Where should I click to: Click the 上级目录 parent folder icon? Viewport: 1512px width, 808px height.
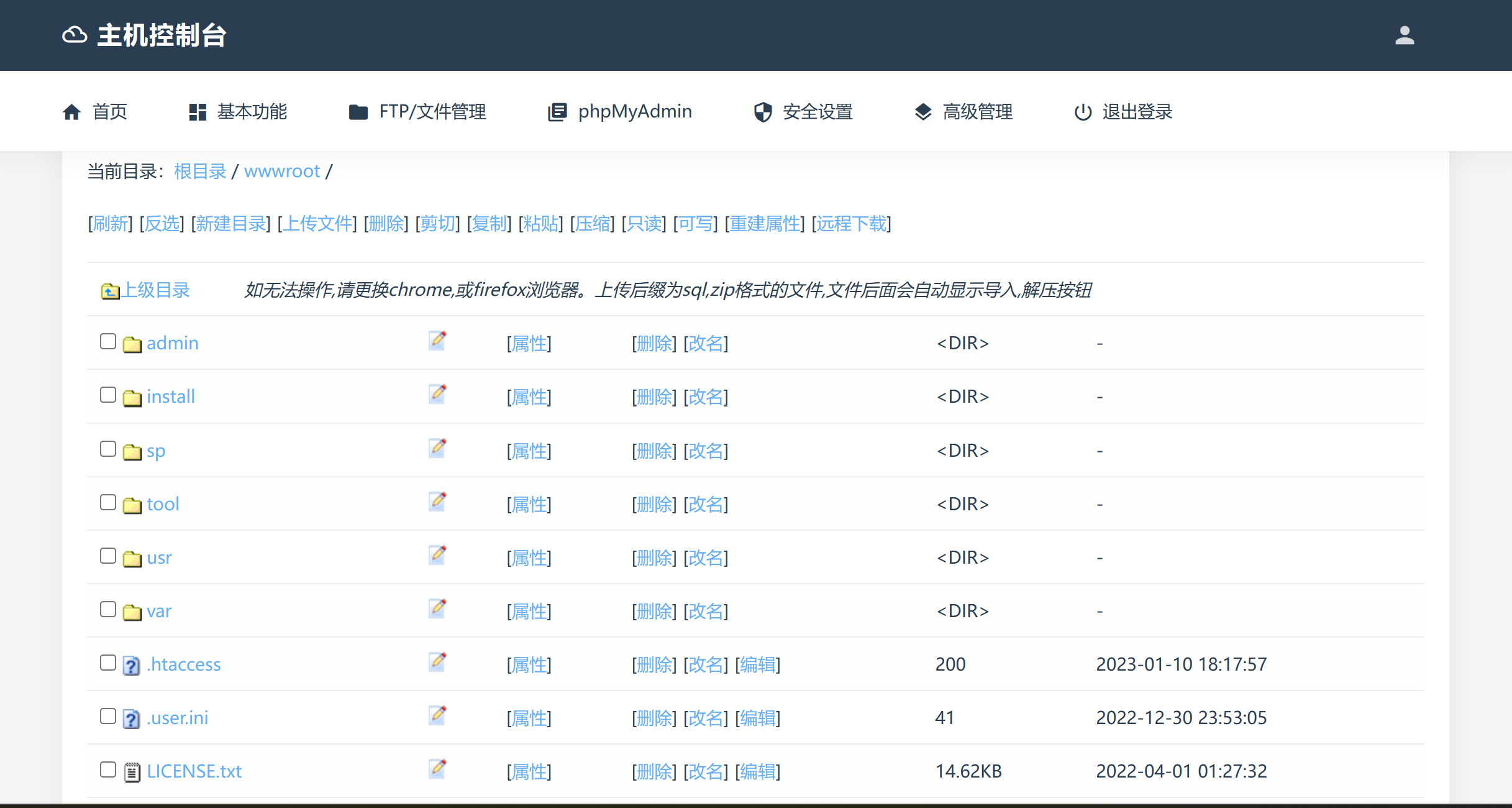(x=110, y=291)
